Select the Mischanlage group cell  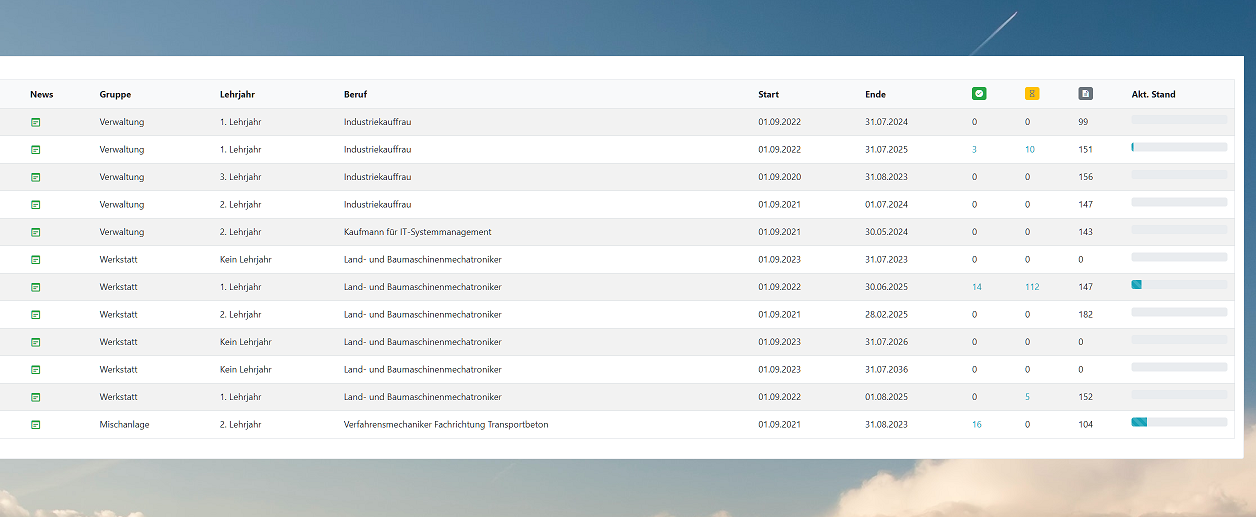point(124,424)
